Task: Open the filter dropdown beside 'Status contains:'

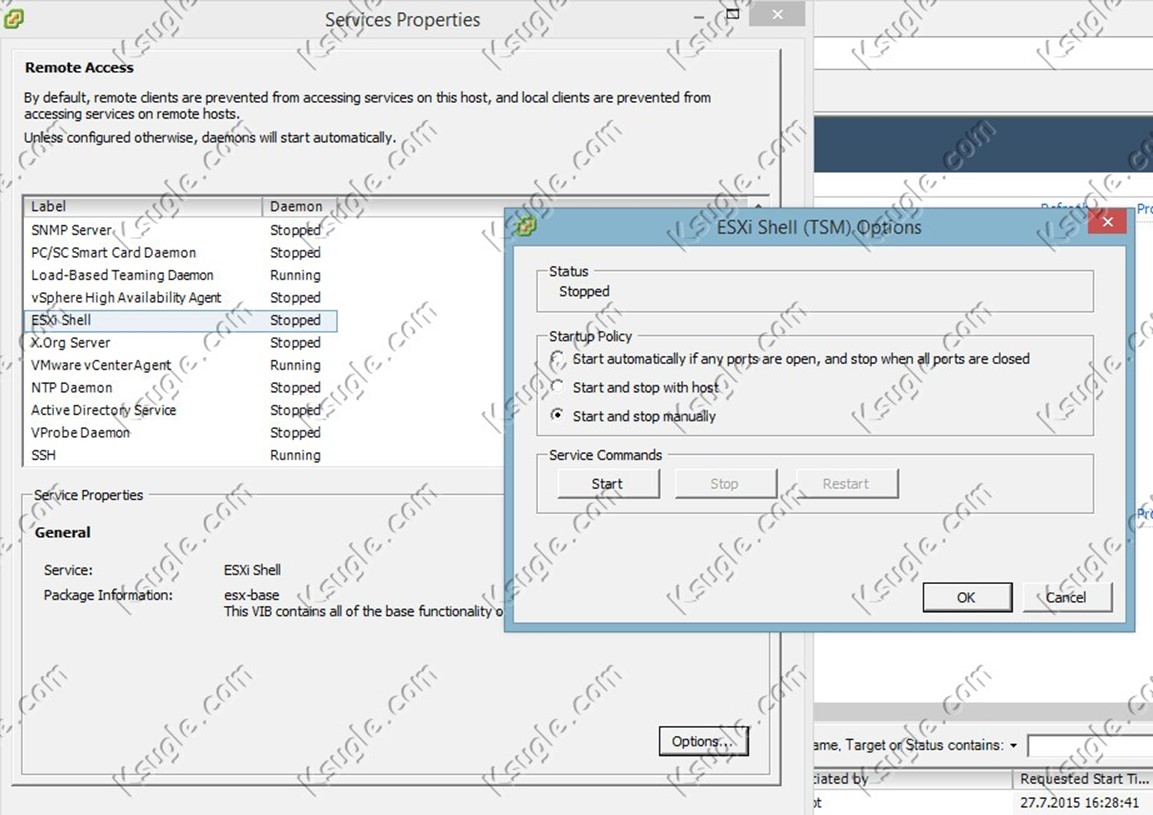Action: [x=1013, y=746]
